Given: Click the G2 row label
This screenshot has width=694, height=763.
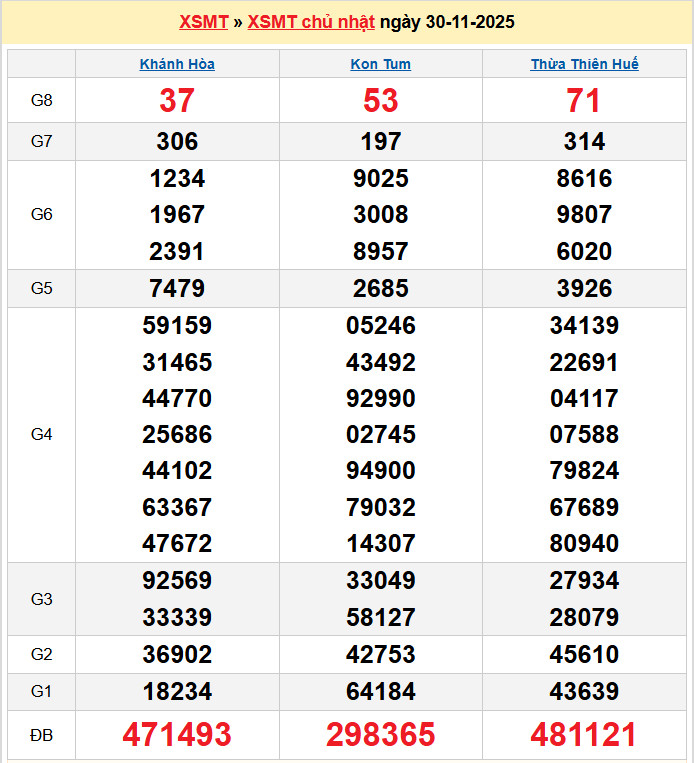Looking at the screenshot, I should pyautogui.click(x=41, y=655).
